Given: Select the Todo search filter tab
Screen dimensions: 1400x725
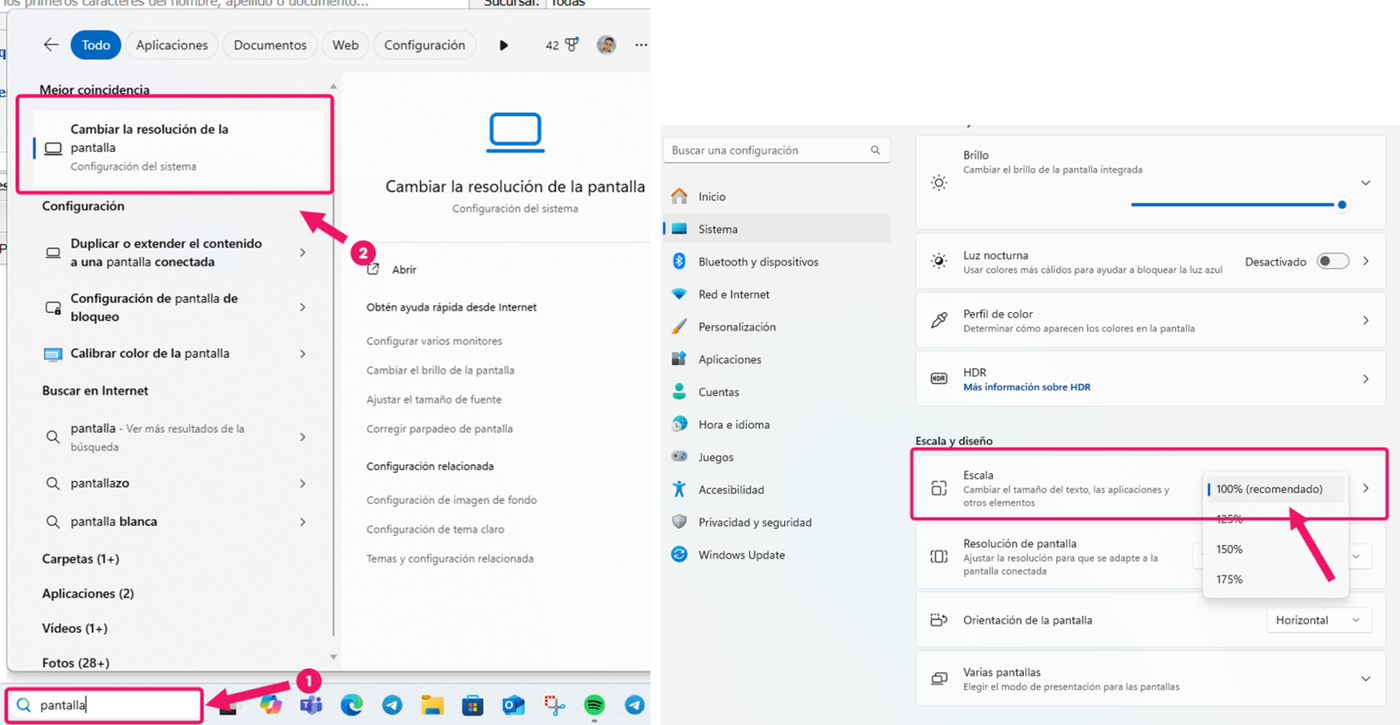Looking at the screenshot, I should tap(96, 45).
